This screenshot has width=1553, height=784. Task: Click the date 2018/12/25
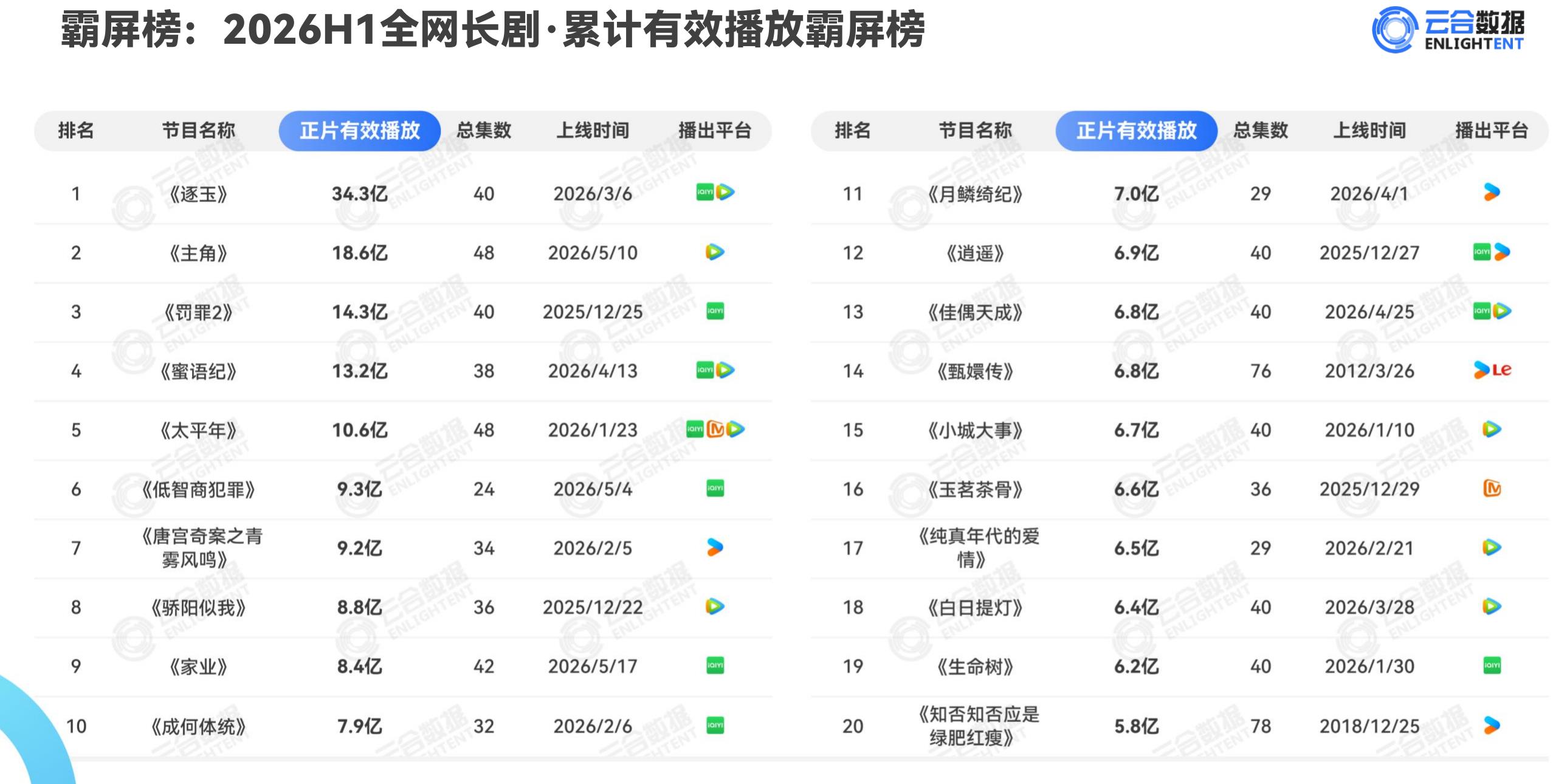[1369, 726]
